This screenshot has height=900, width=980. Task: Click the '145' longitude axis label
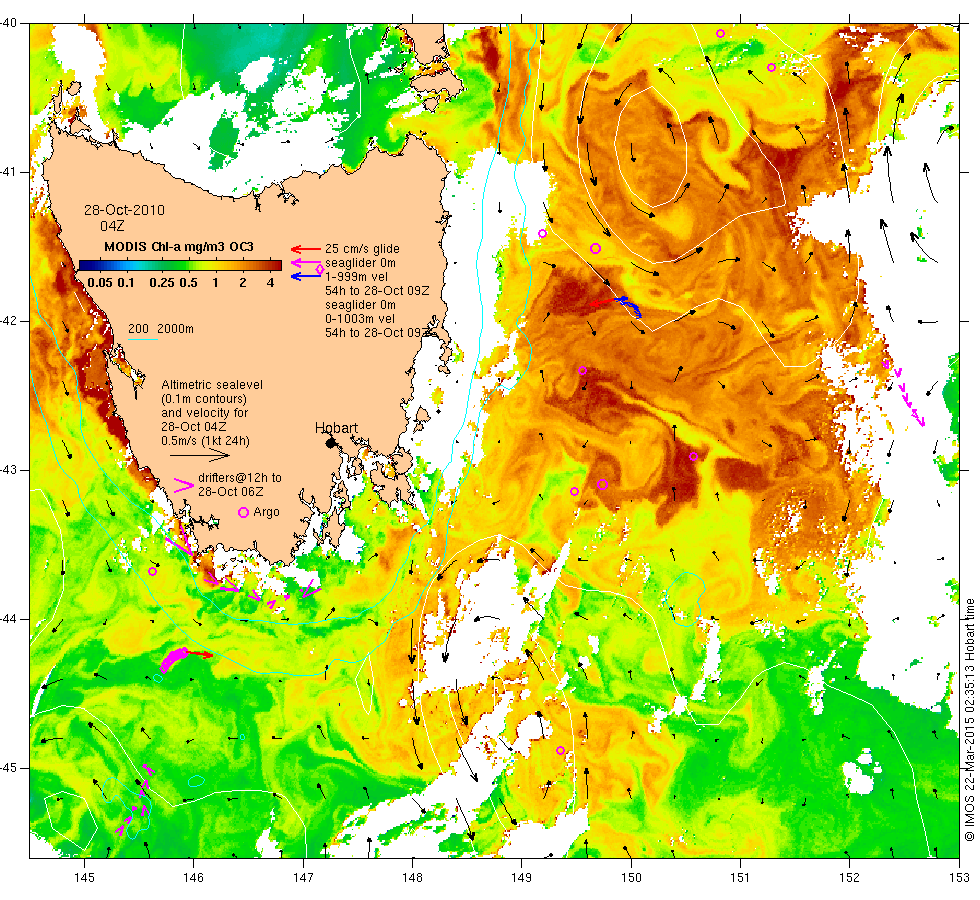point(84,878)
